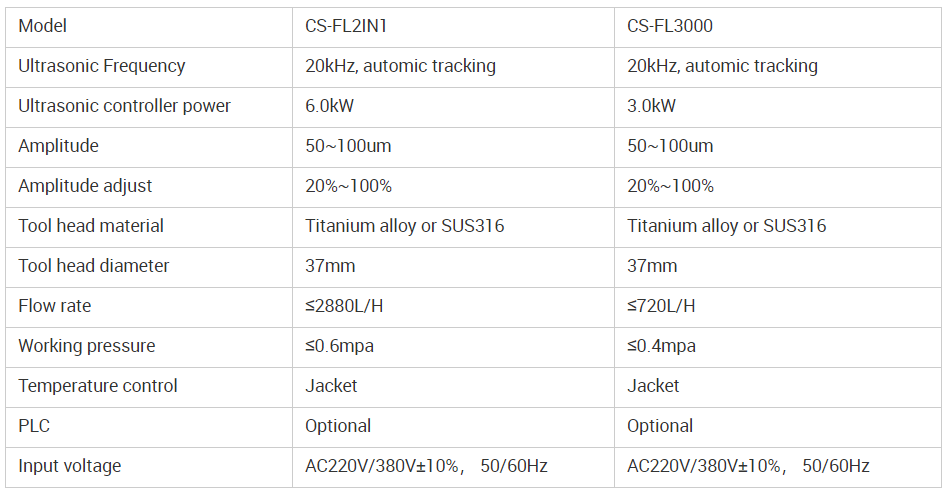Click the Tool head diameter label
This screenshot has height=492, width=946.
(94, 266)
